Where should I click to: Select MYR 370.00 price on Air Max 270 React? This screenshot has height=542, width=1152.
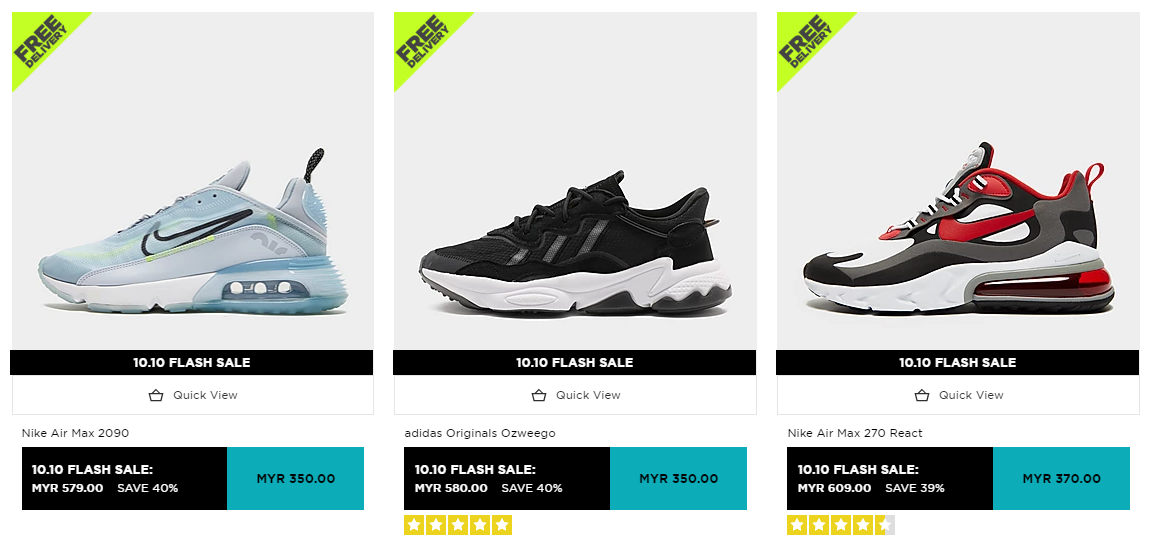pyautogui.click(x=1061, y=479)
